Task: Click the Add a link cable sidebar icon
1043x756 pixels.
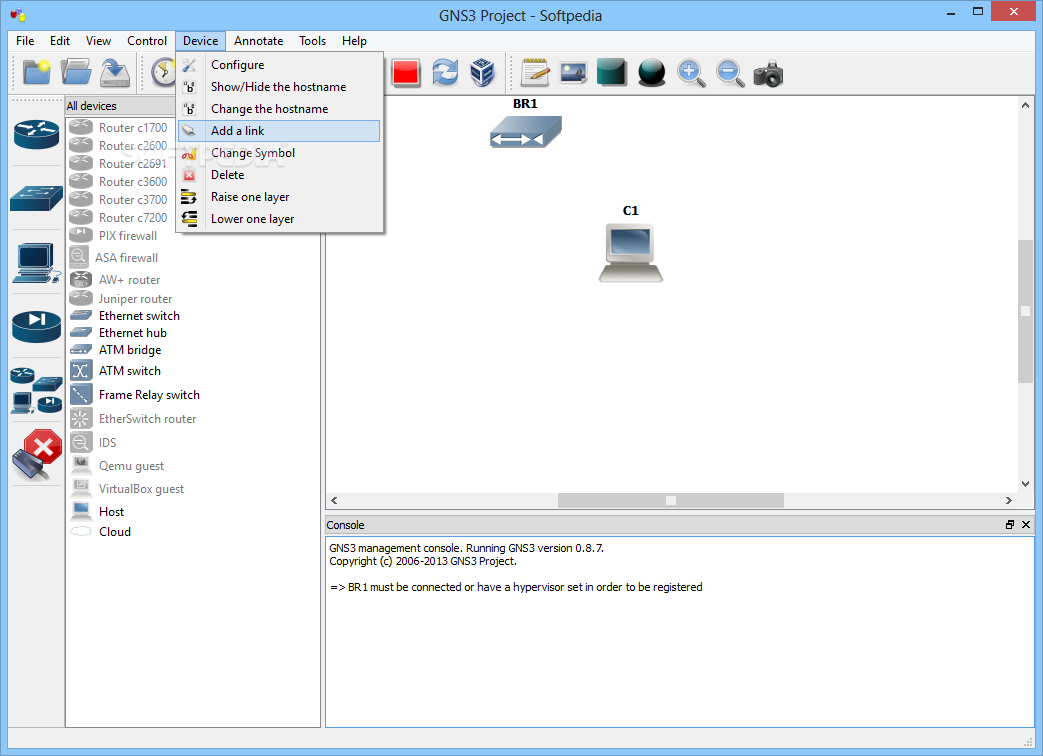Action: coord(37,455)
